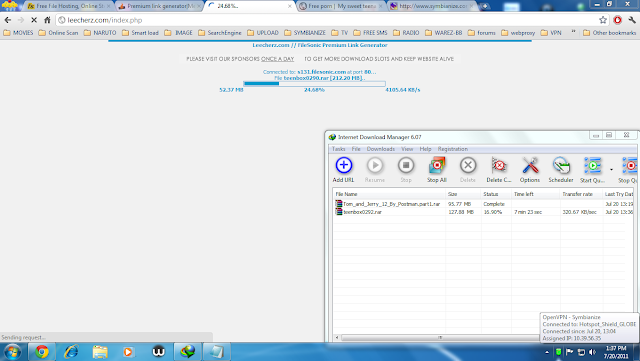Click the Stop All toolbar icon

(437, 166)
